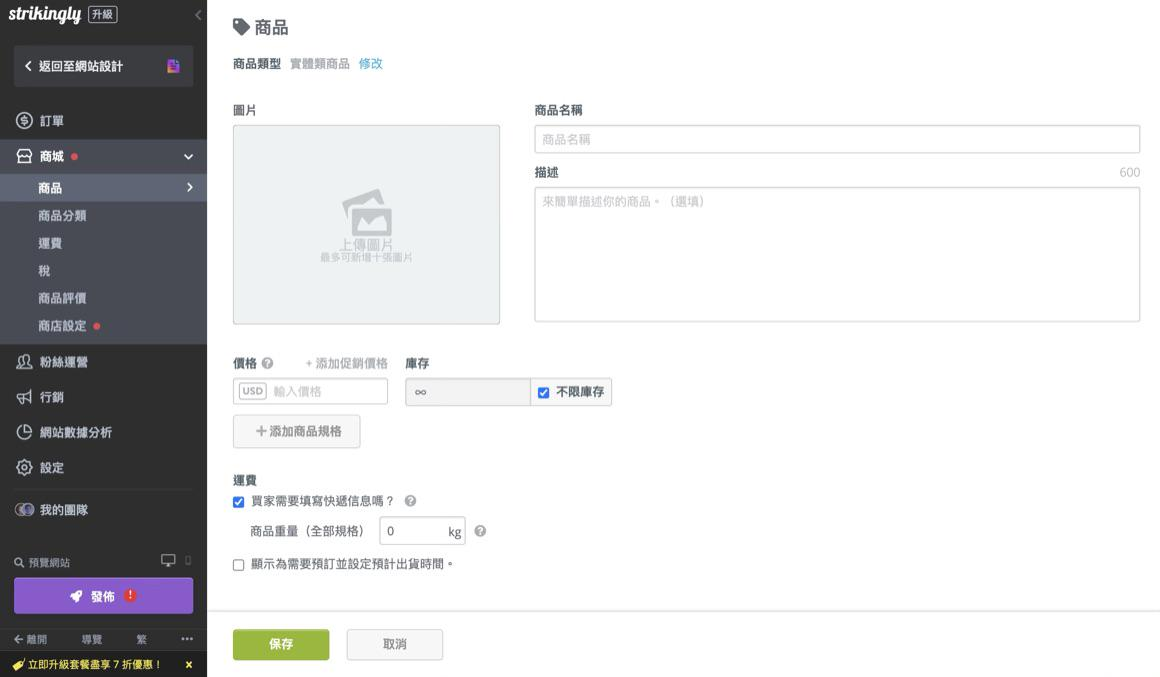
Task: Uncheck the 不限庫存 checkbox
Action: [x=544, y=393]
